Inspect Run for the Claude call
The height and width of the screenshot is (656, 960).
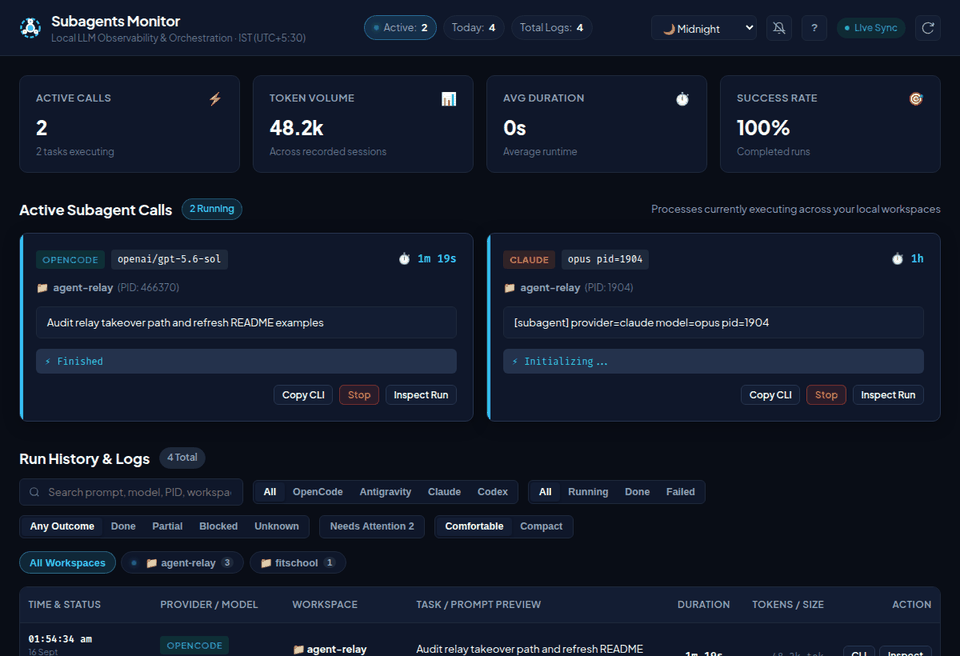888,395
